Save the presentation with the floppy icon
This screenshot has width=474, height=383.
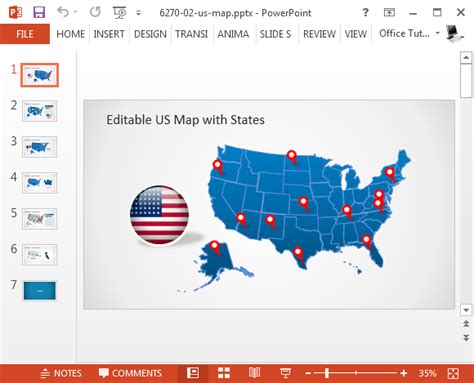(x=39, y=12)
